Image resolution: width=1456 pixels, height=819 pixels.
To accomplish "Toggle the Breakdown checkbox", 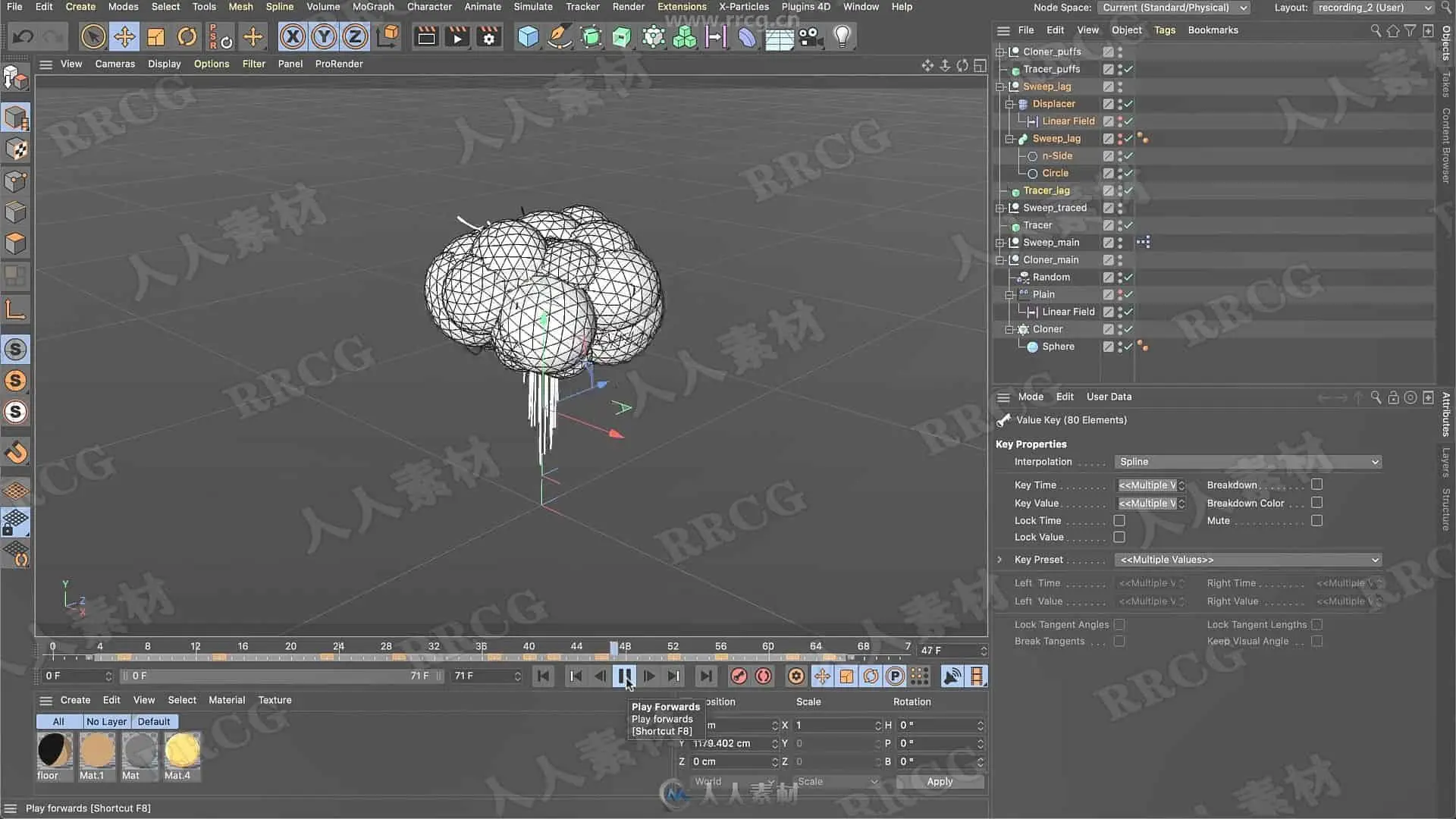I will 1316,485.
